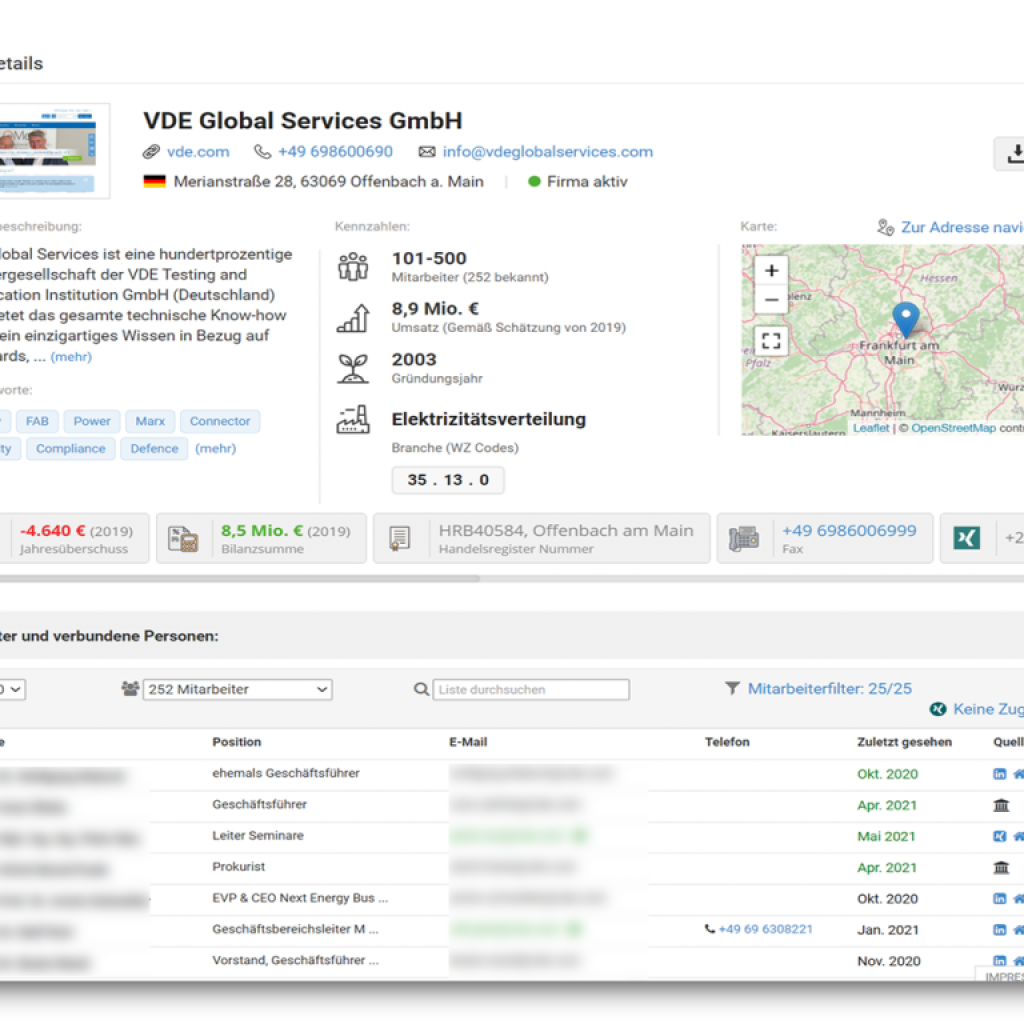The height and width of the screenshot is (1024, 1024).
Task: Click info@vdeglobalservices.com email link
Action: pyautogui.click(x=547, y=152)
